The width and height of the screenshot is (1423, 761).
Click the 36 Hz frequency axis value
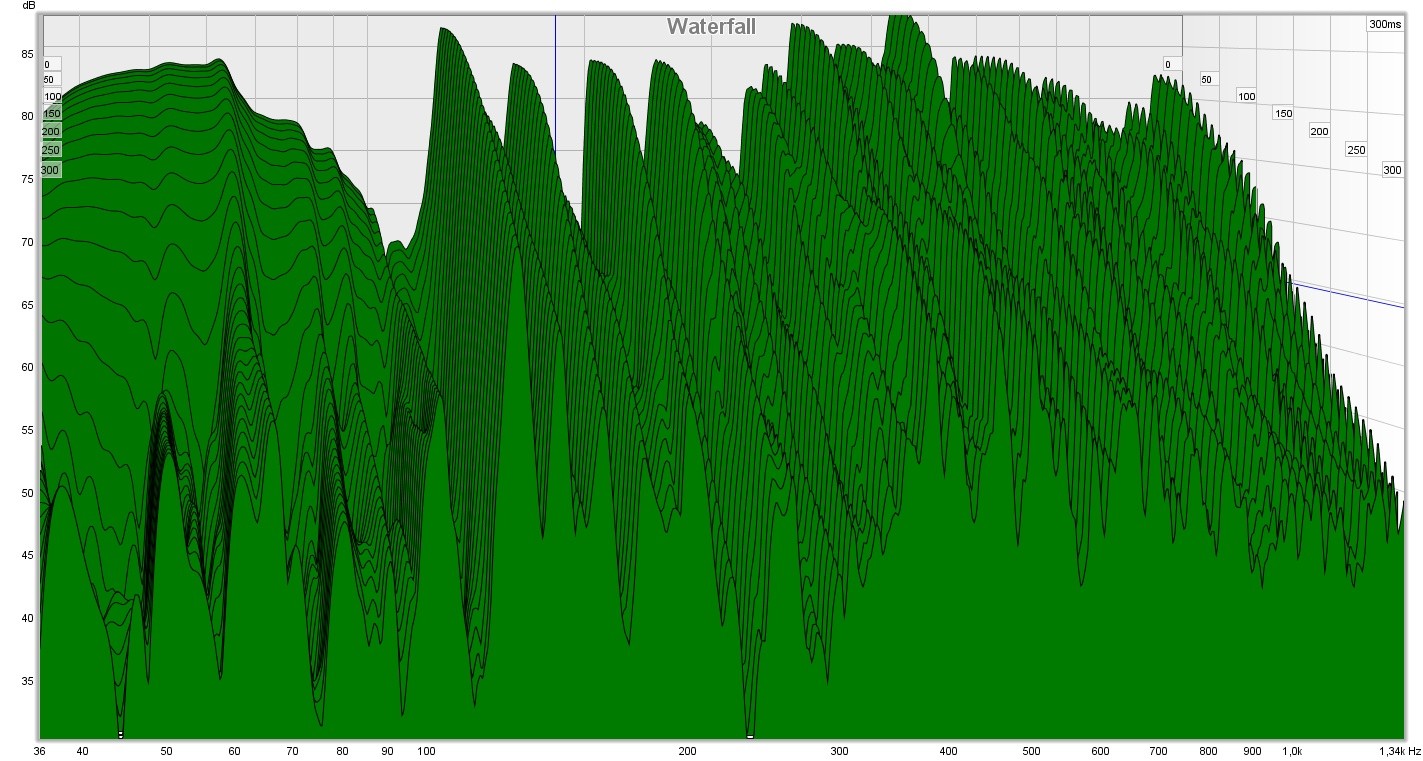pos(40,750)
